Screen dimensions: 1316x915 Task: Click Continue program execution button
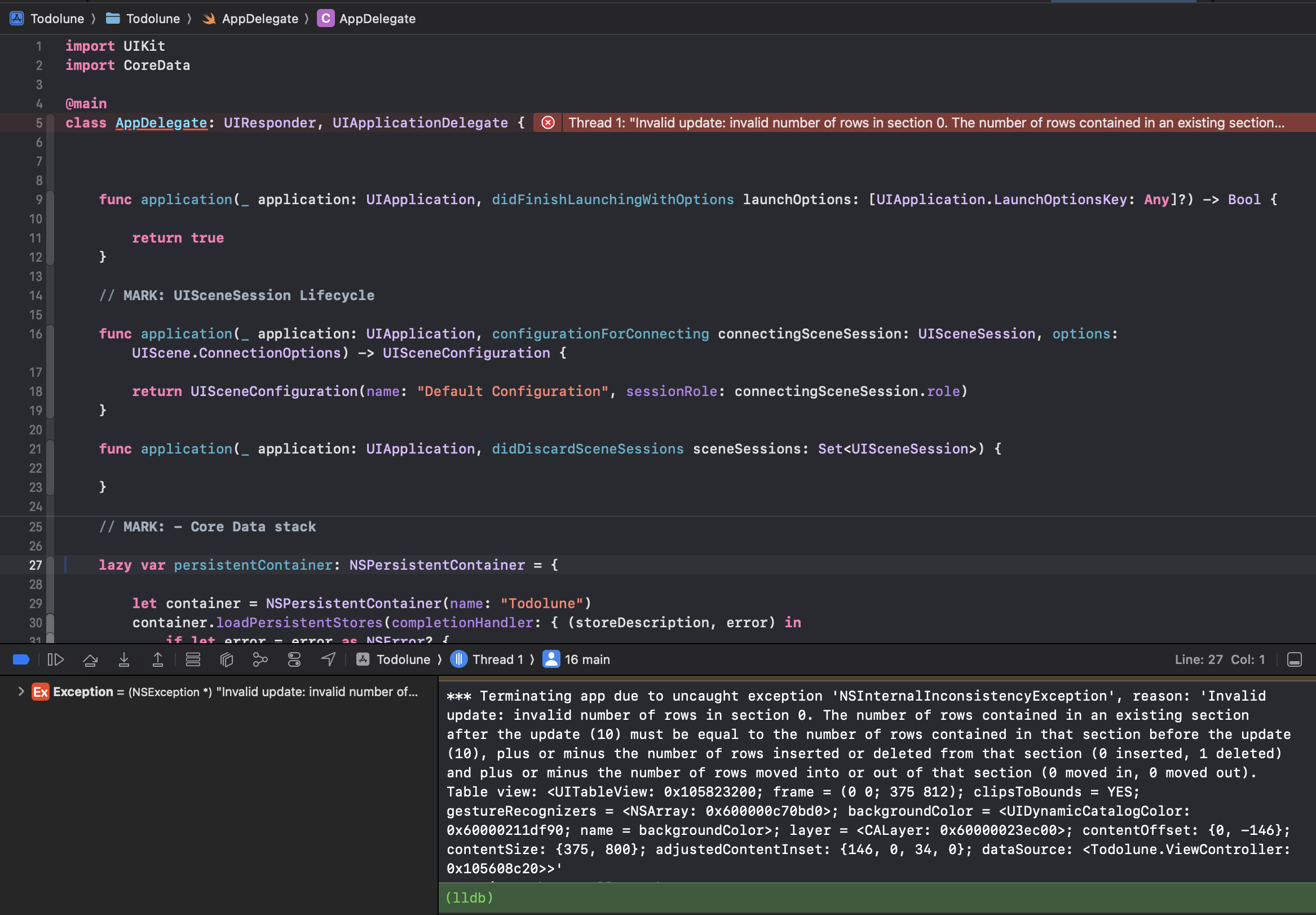[x=56, y=659]
